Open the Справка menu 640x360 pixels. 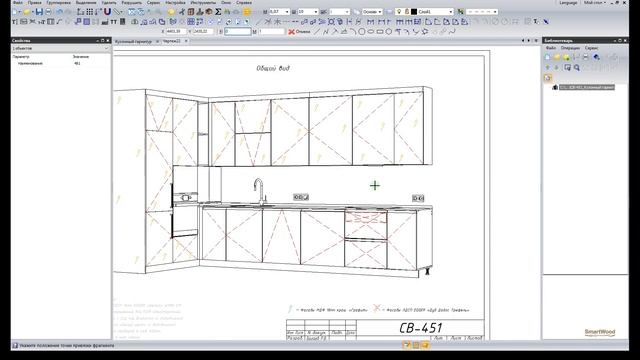point(244,2)
